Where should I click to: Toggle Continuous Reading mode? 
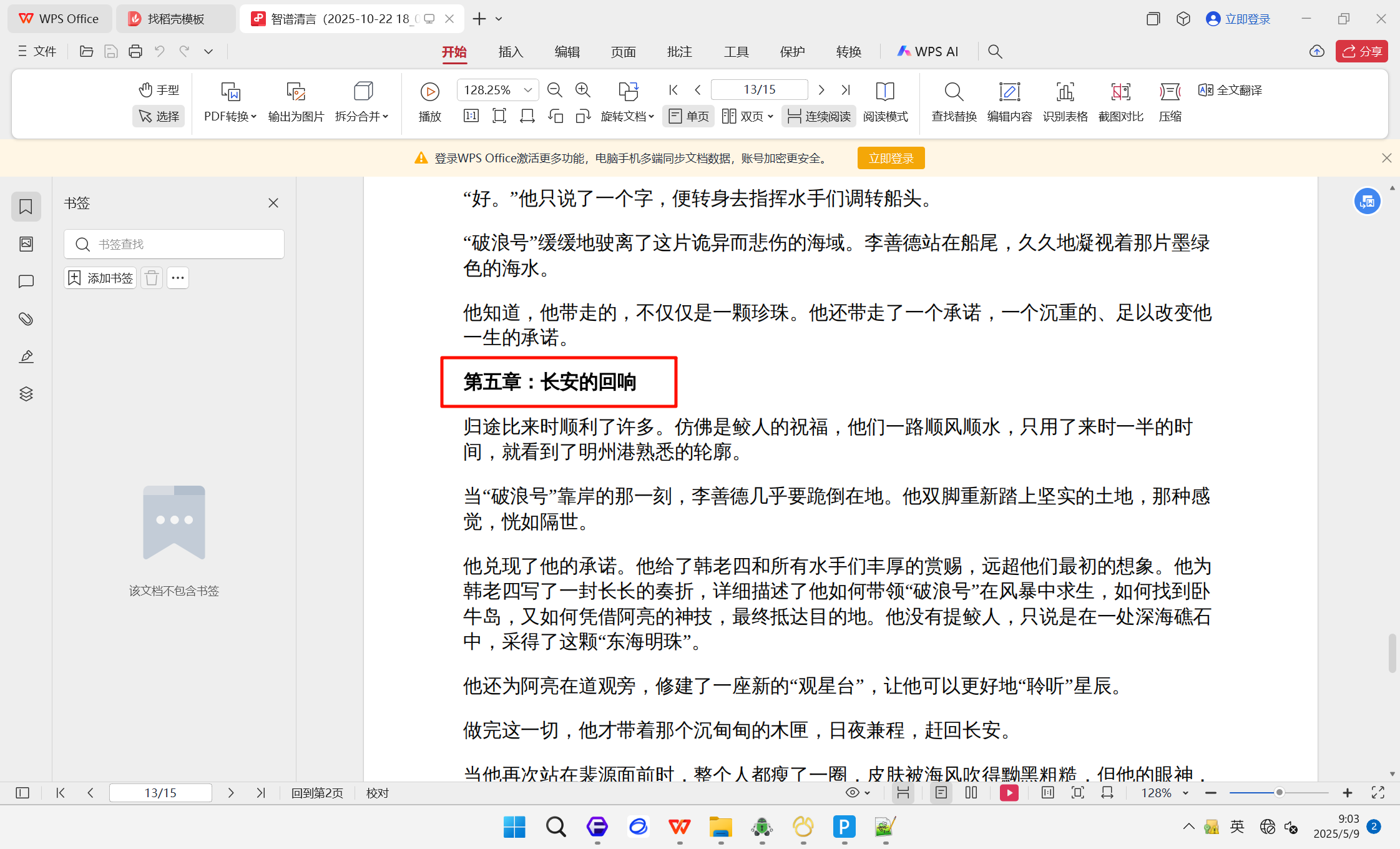[x=819, y=116]
